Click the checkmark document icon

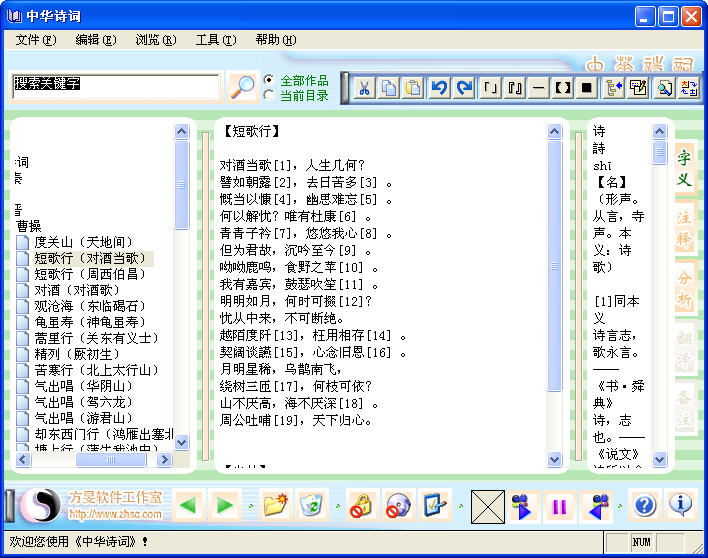434,505
